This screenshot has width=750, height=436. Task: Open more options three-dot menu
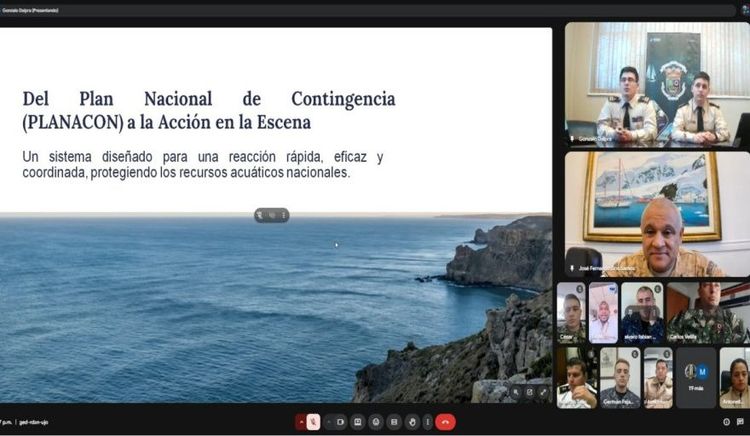click(x=428, y=422)
